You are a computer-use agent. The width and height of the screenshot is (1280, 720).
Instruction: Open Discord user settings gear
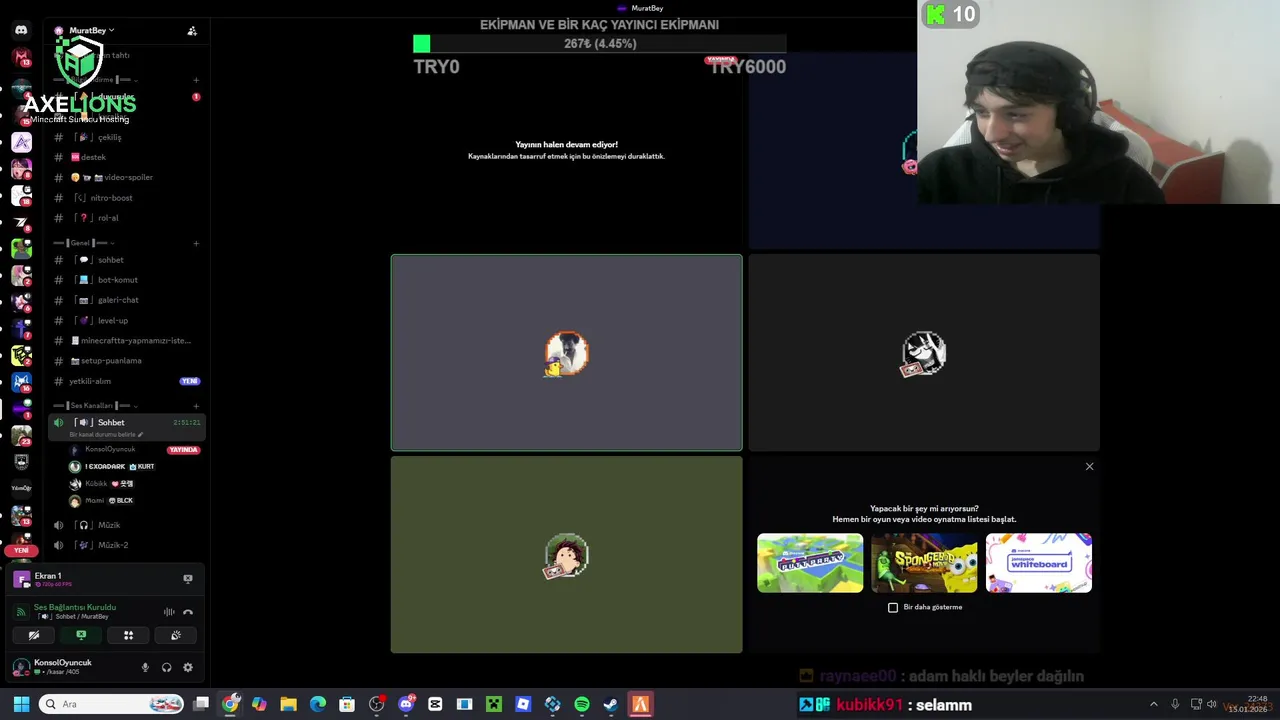click(x=187, y=667)
